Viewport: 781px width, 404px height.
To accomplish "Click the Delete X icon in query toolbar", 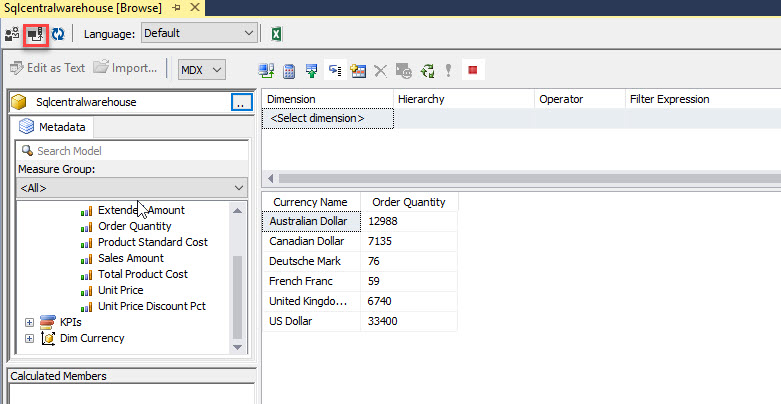I will [381, 71].
